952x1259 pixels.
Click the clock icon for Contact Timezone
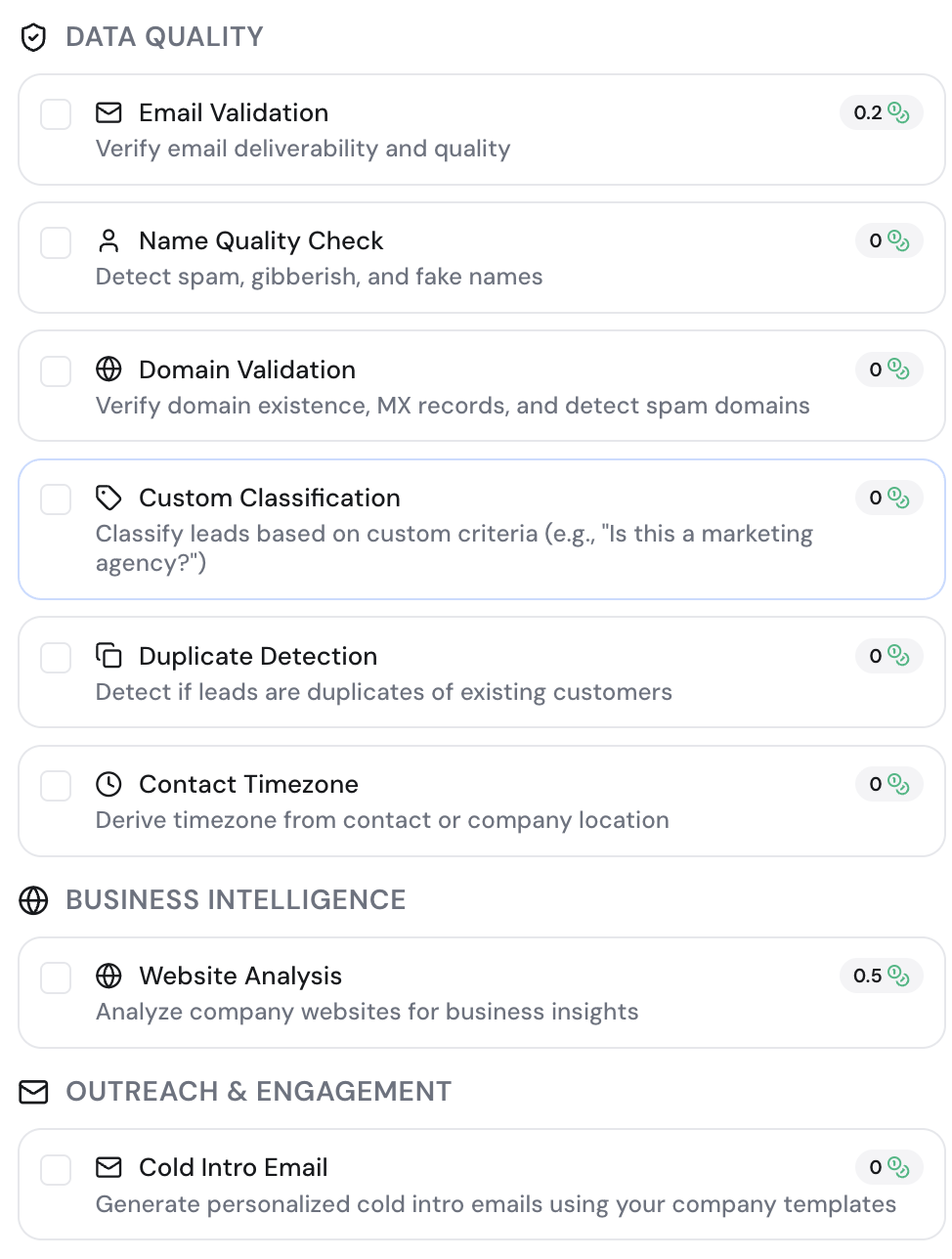[x=108, y=784]
